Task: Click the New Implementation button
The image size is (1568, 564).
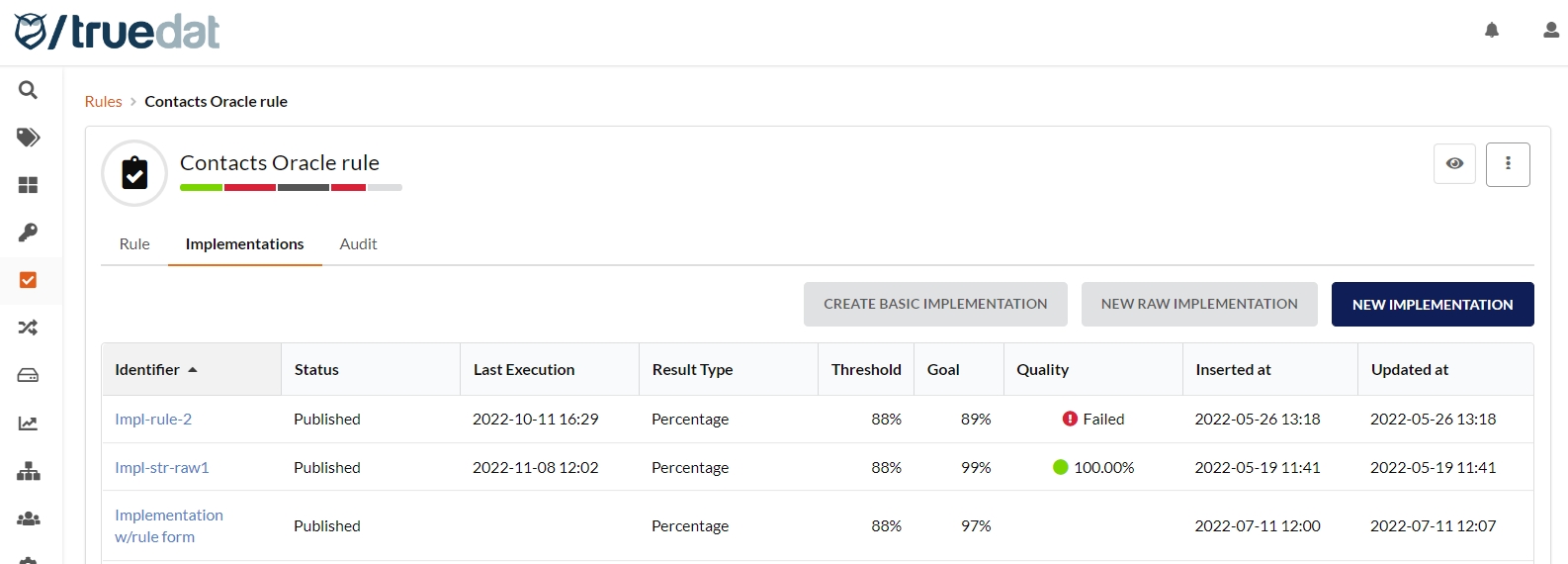Action: point(1433,305)
